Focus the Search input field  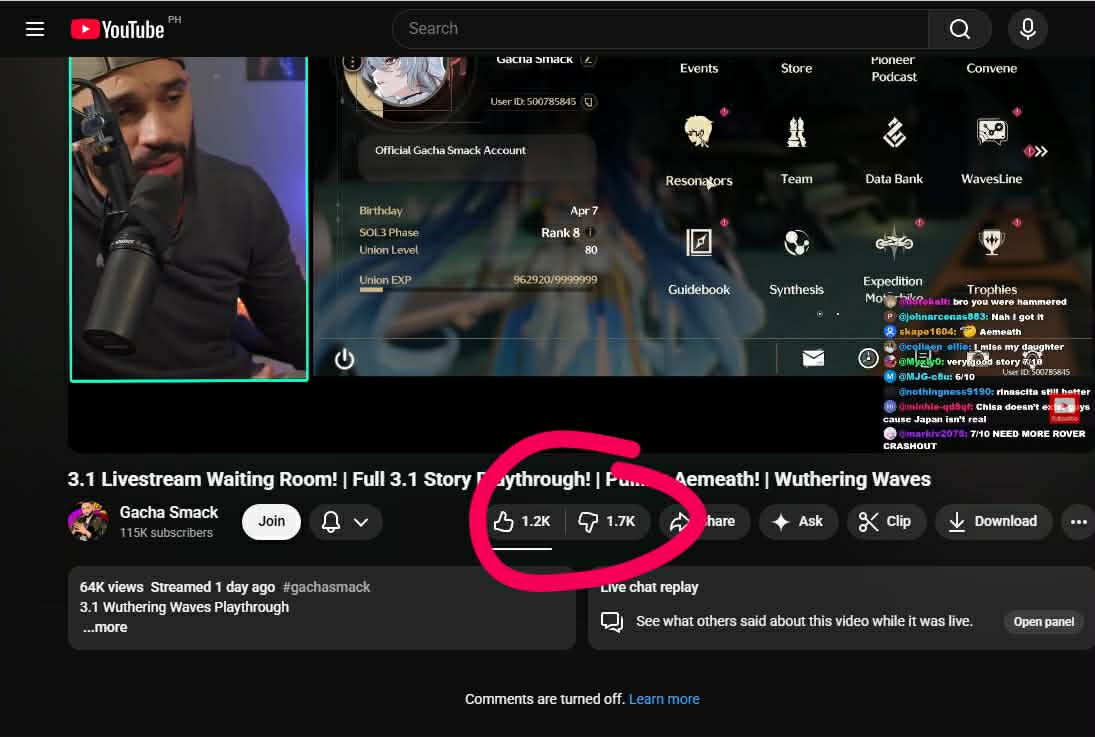661,29
